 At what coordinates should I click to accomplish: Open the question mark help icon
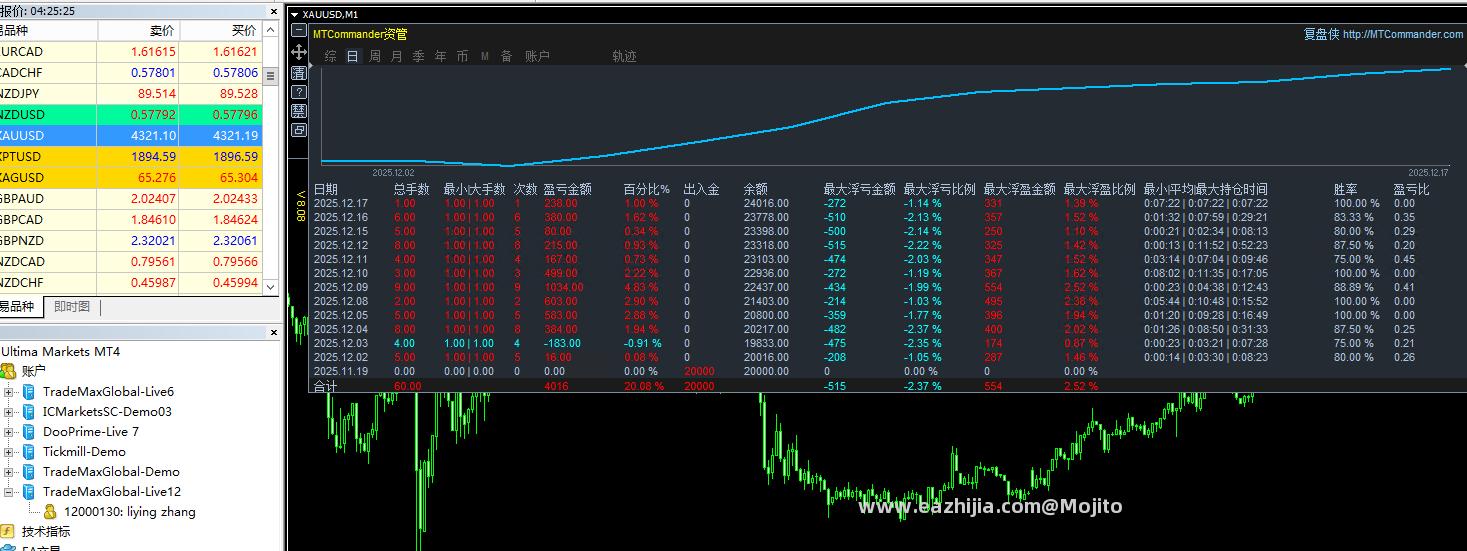(x=299, y=92)
